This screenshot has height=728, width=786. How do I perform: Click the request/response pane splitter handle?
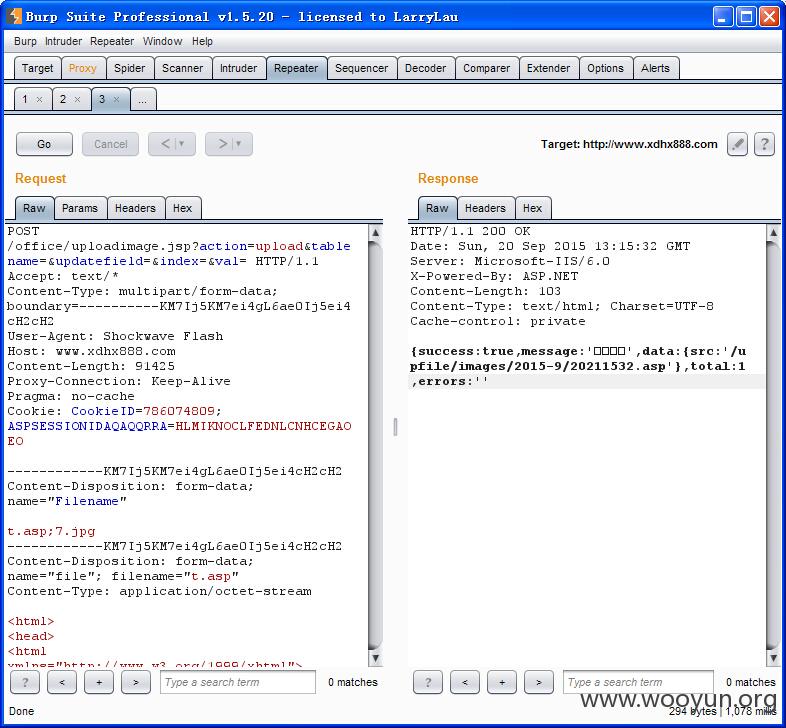(396, 427)
